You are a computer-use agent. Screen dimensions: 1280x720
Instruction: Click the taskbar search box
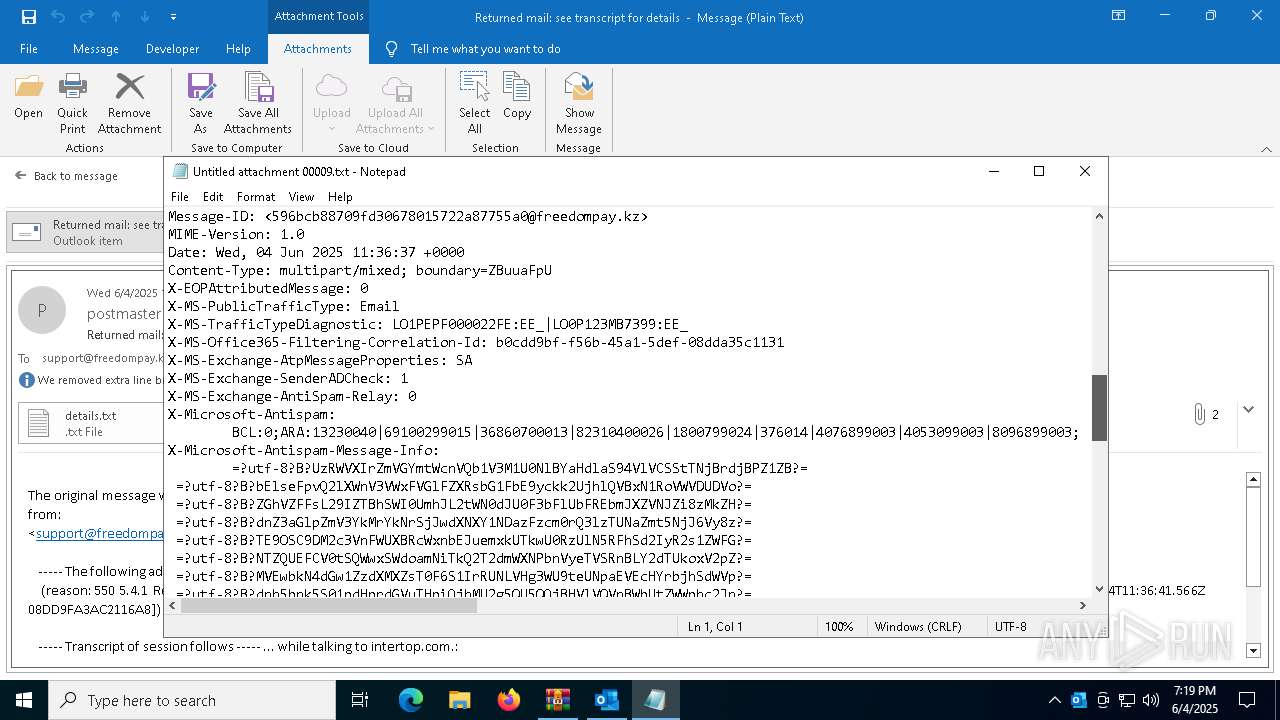tap(192, 700)
